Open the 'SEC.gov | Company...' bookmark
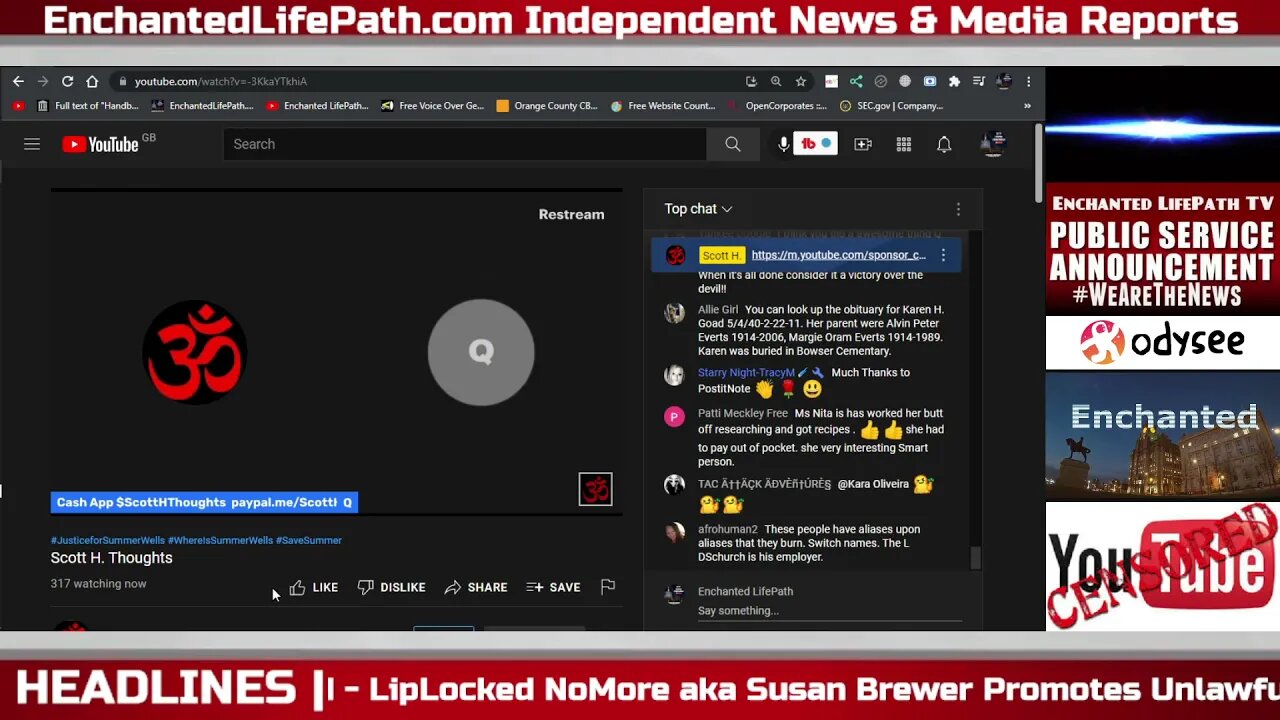 [891, 106]
